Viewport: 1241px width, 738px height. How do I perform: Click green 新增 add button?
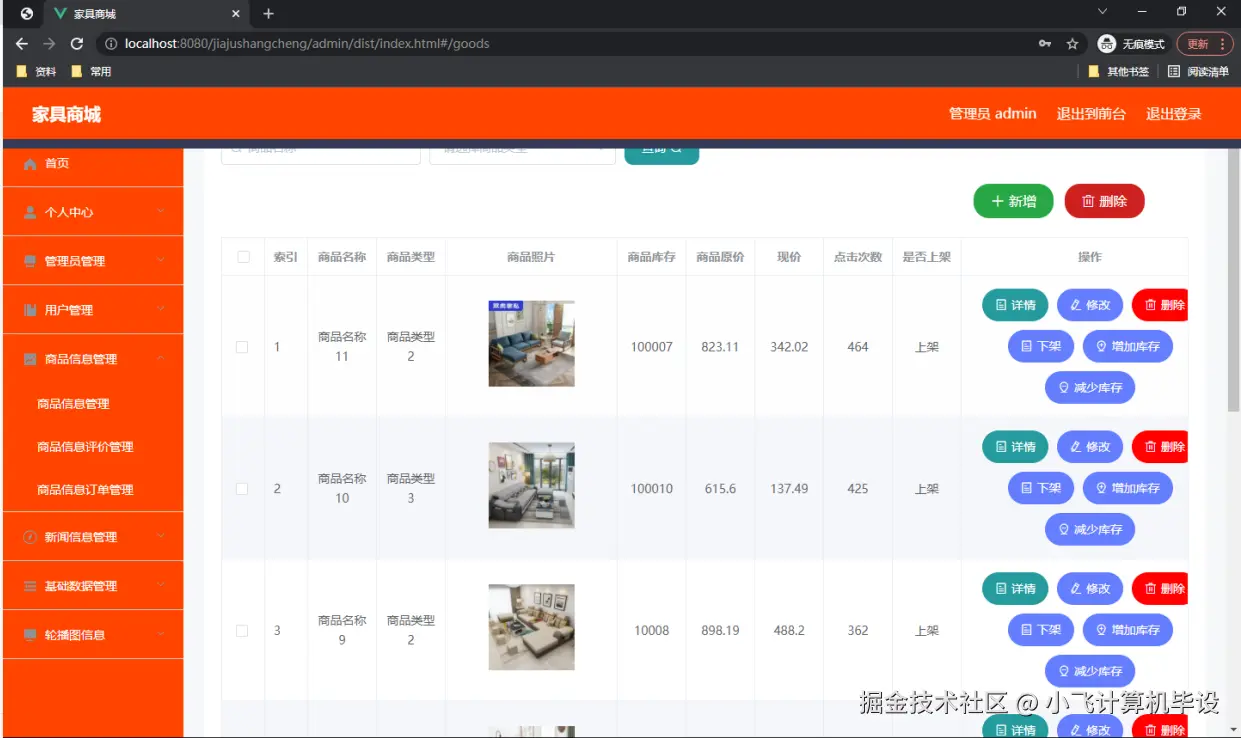[1014, 201]
